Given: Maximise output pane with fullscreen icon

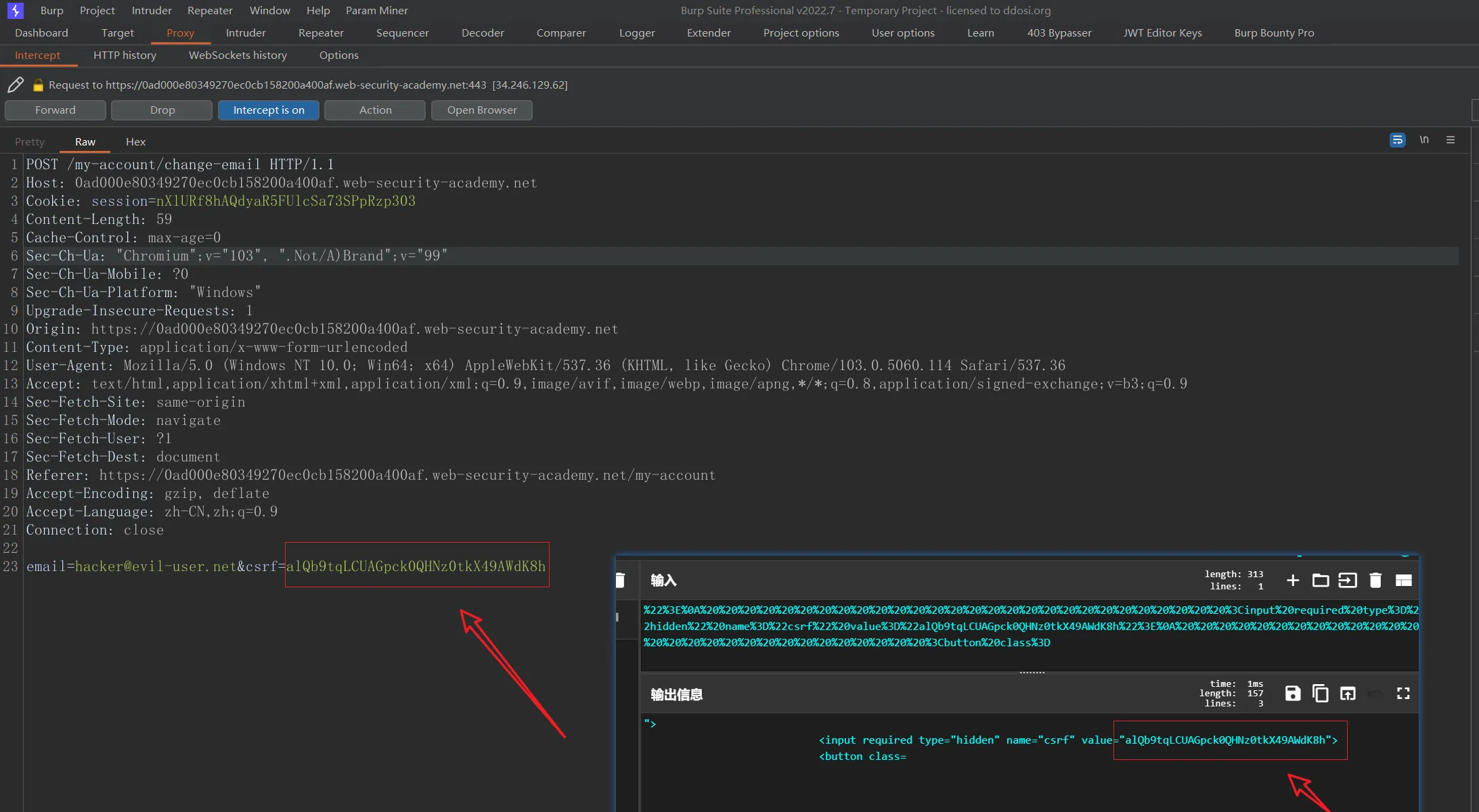Looking at the screenshot, I should pos(1403,694).
